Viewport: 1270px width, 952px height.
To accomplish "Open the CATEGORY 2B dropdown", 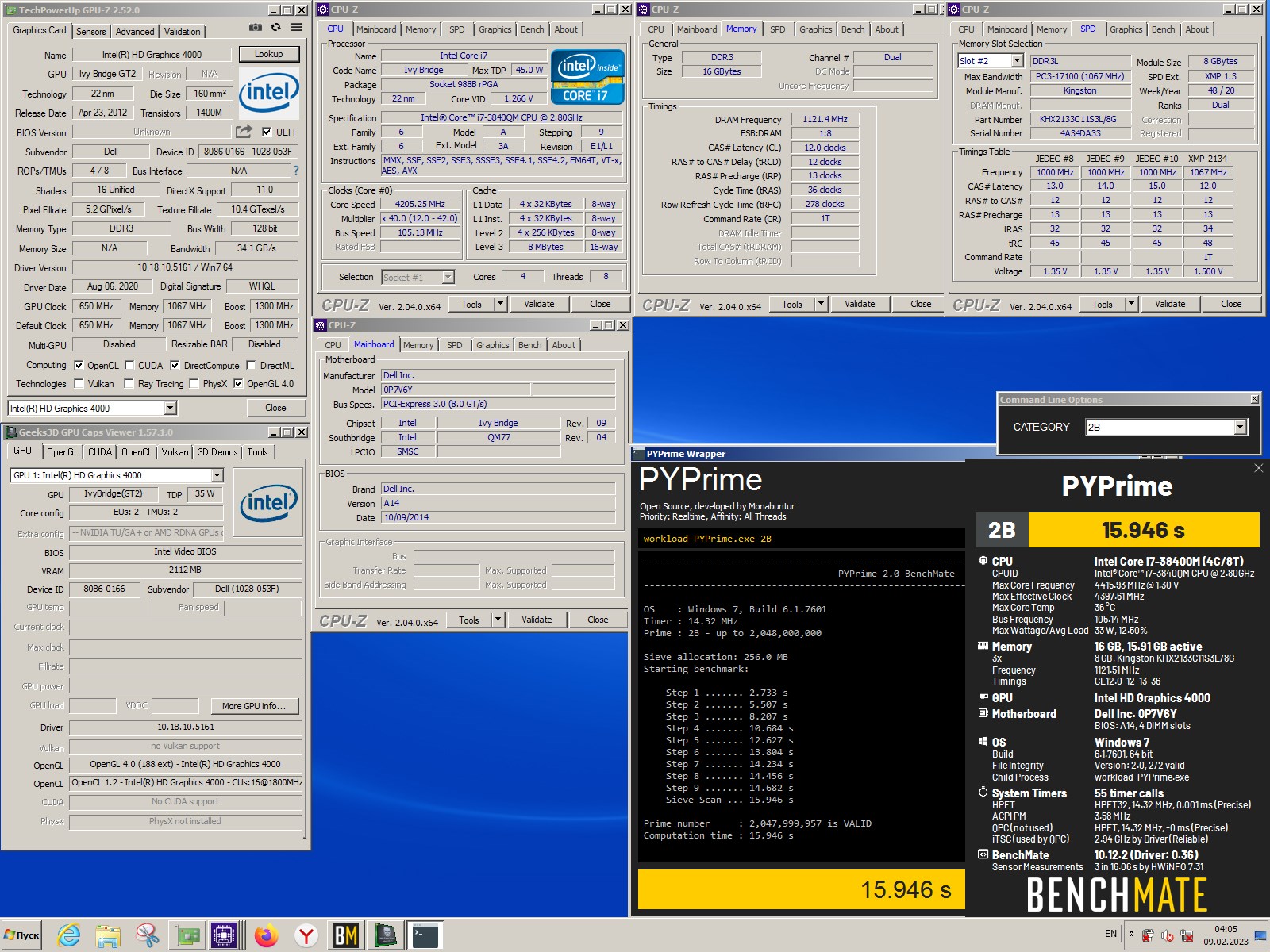I will (1240, 428).
